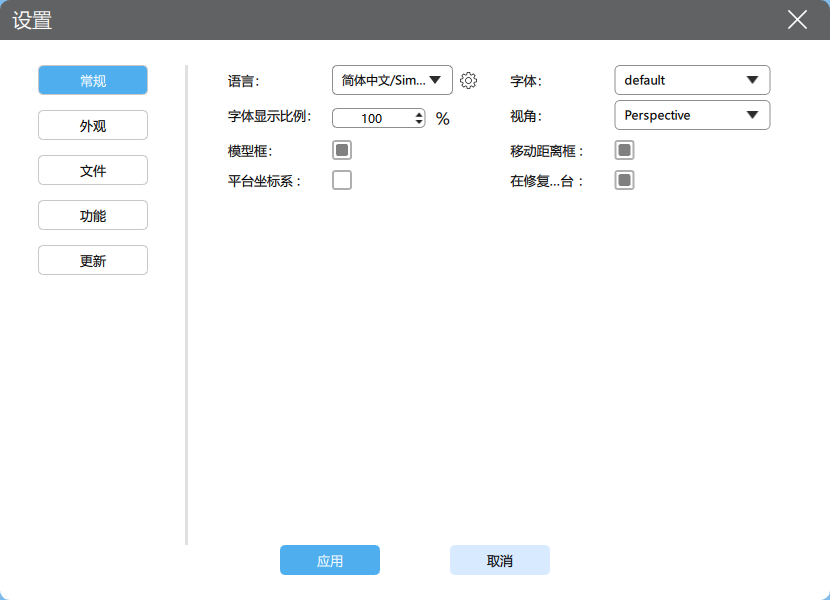Click the font scale value field 100
This screenshot has width=830, height=600.
(x=372, y=118)
